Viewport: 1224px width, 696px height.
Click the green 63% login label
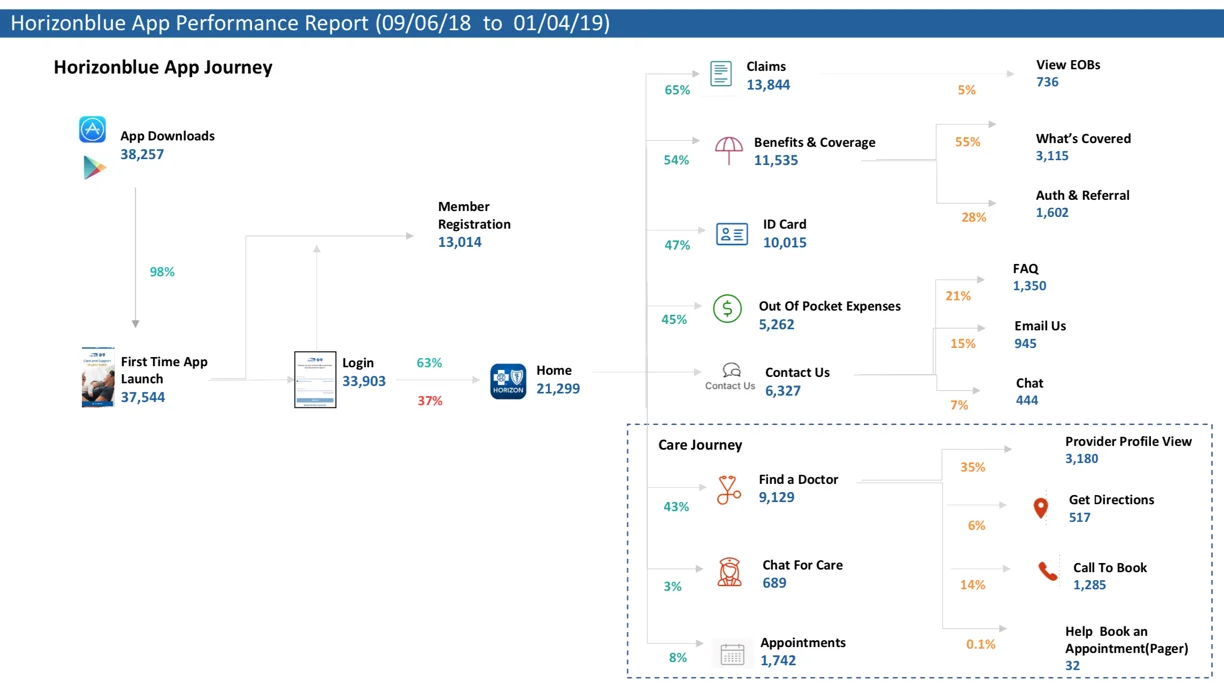point(429,363)
